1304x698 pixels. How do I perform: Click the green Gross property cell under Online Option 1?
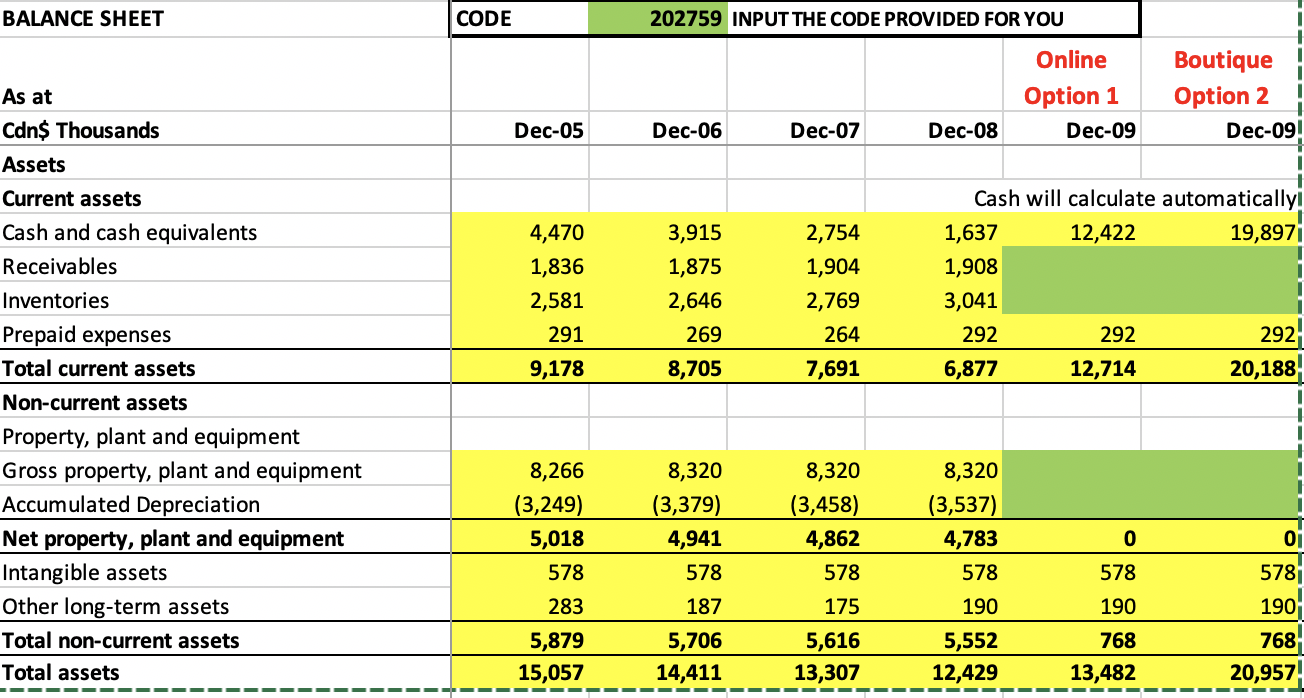[1070, 470]
